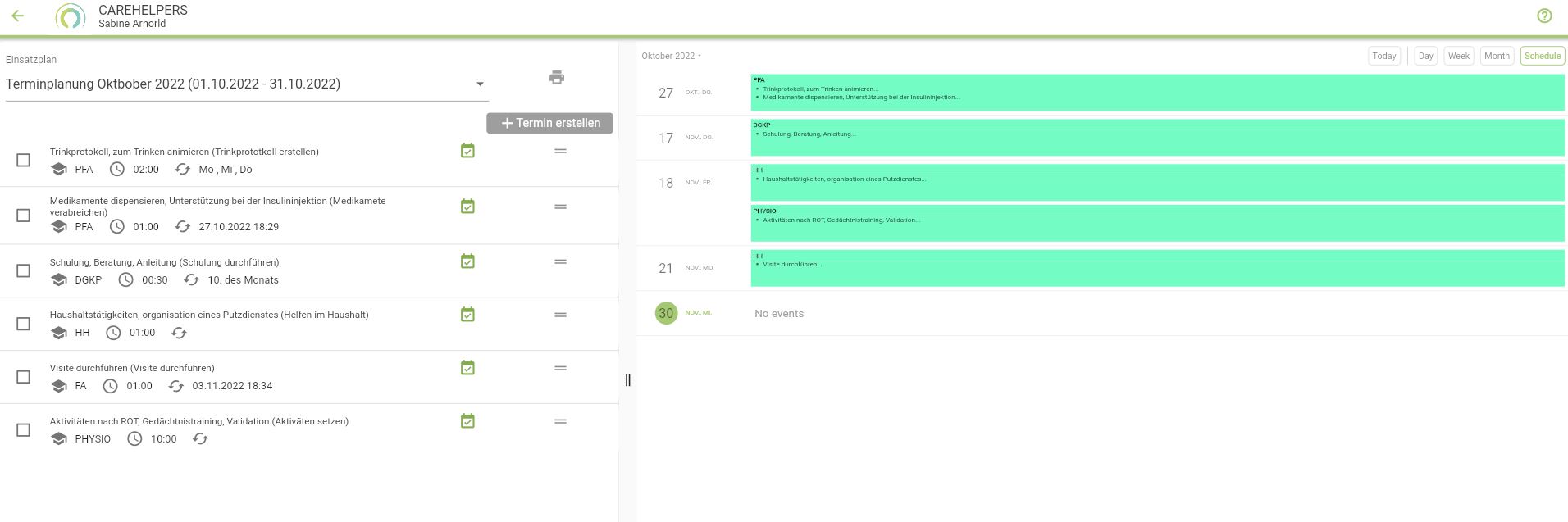Screen dimensions: 1568x522
Task: Click the calendar check icon for Trinkprotokoll
Action: click(x=467, y=151)
